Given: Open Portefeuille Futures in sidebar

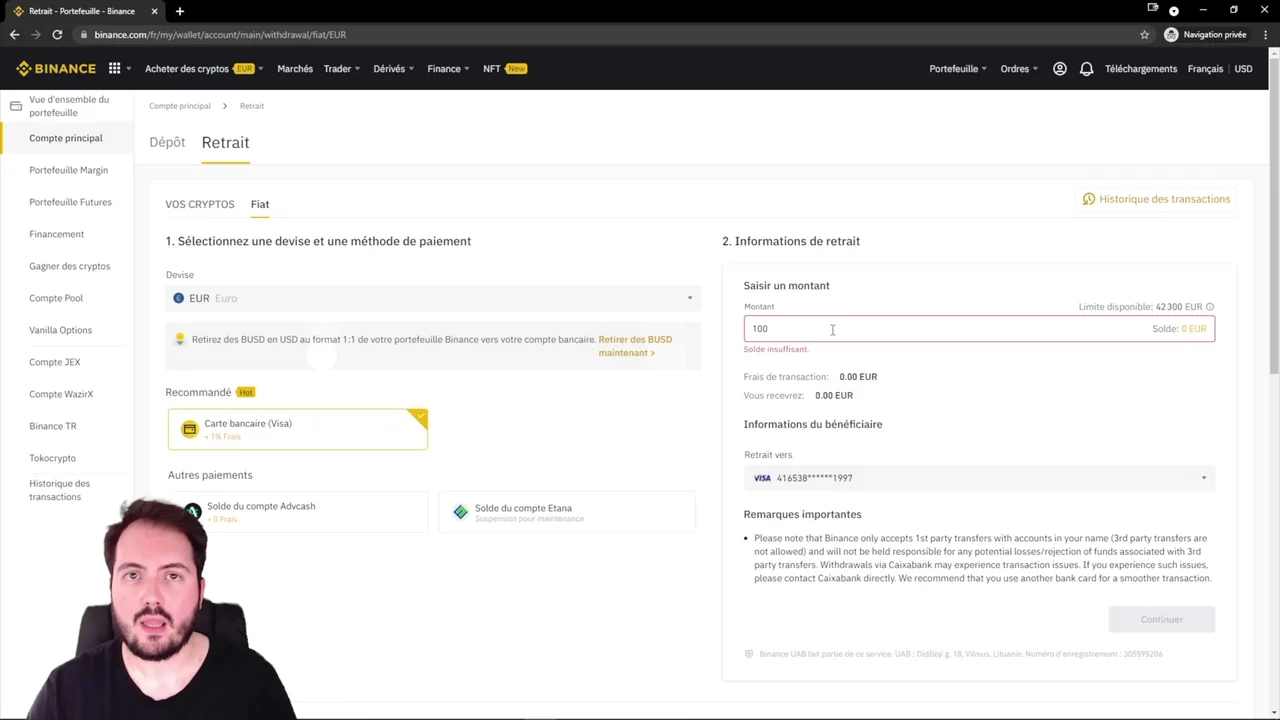Looking at the screenshot, I should coord(71,202).
